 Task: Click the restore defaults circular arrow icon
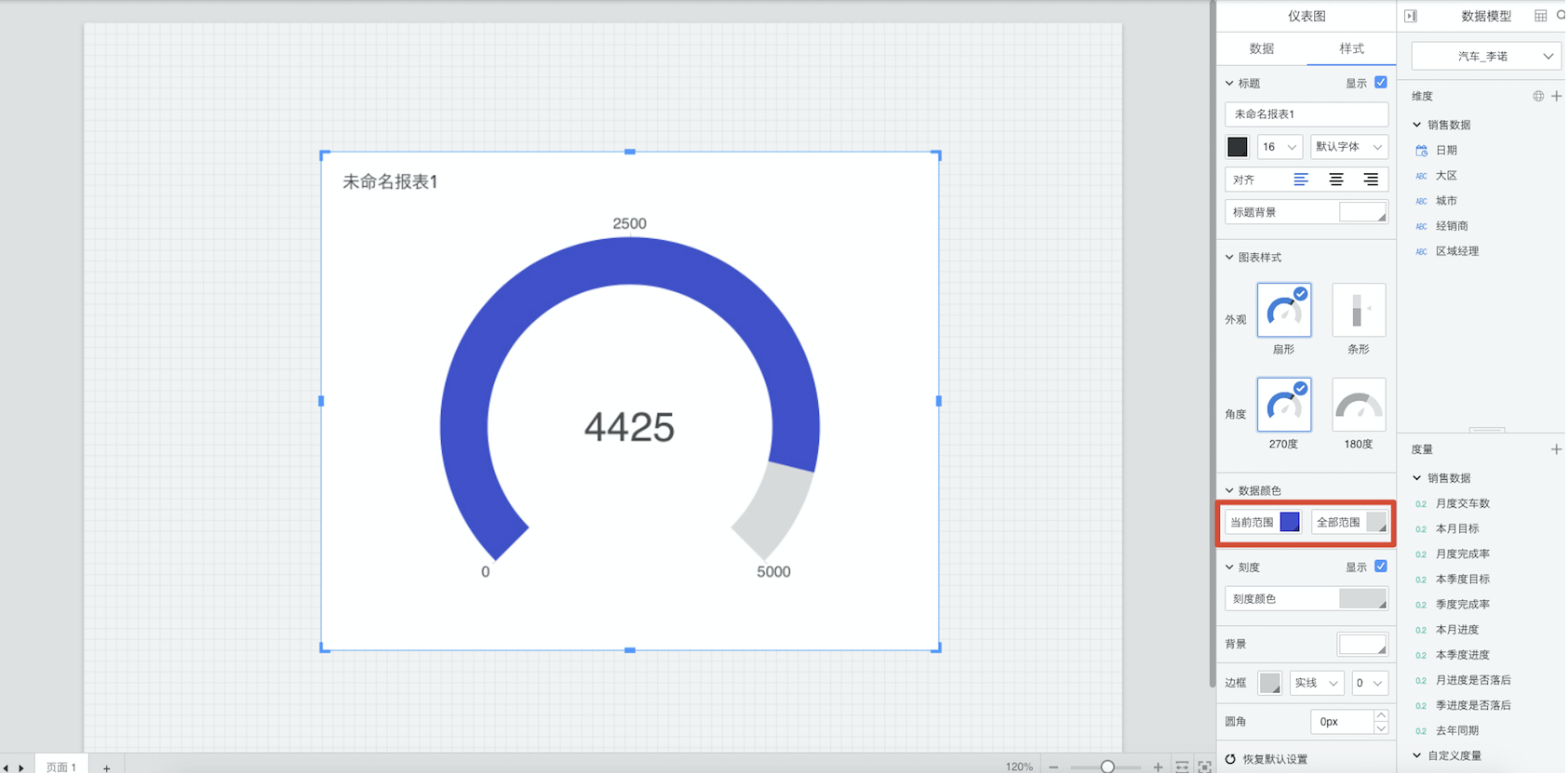pos(1230,759)
